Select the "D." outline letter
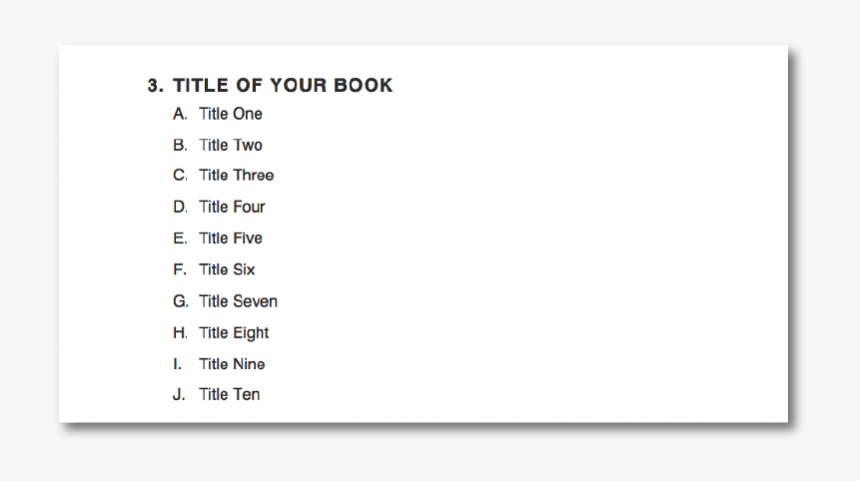860x481 pixels. tap(180, 207)
